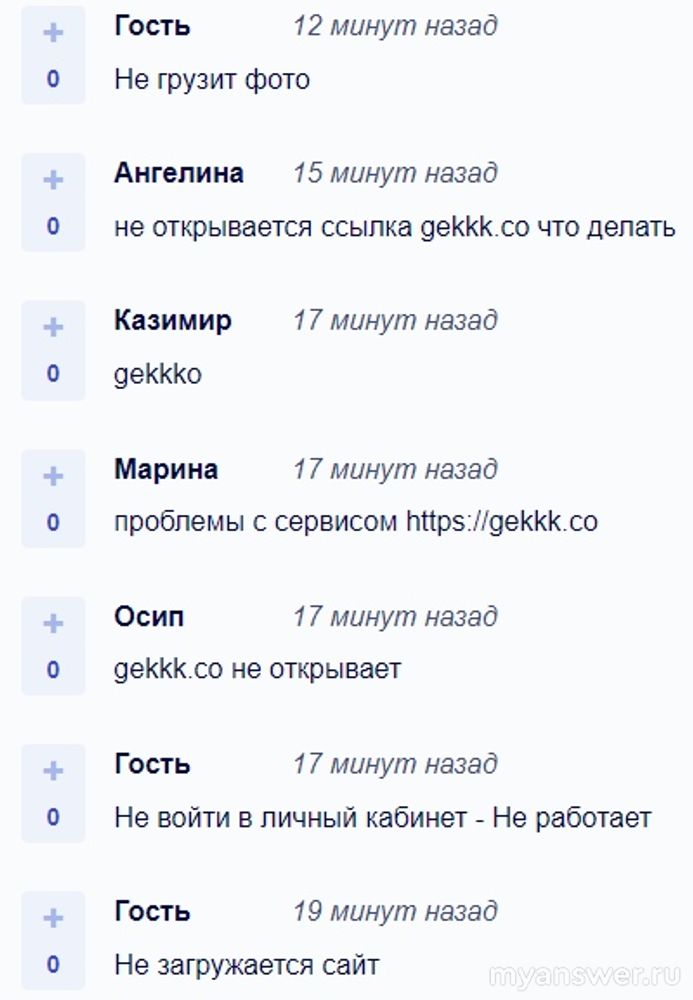Open the profile of Осип
Image resolution: width=693 pixels, height=1000 pixels.
coord(149,616)
